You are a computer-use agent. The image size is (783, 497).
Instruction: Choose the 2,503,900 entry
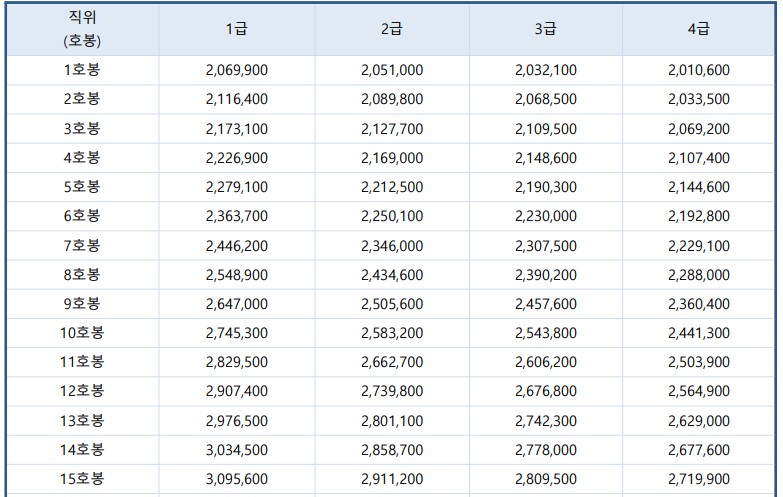tap(699, 362)
